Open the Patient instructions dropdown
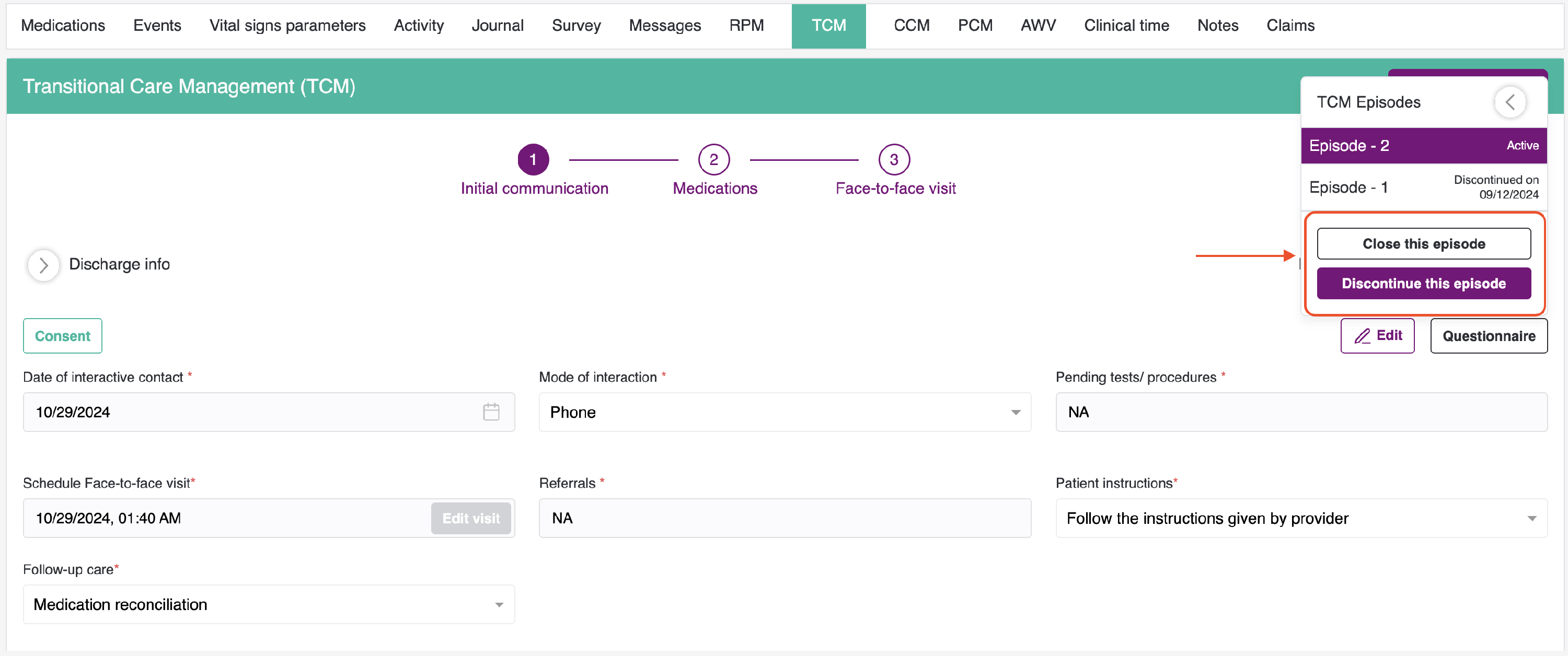 (x=1301, y=518)
